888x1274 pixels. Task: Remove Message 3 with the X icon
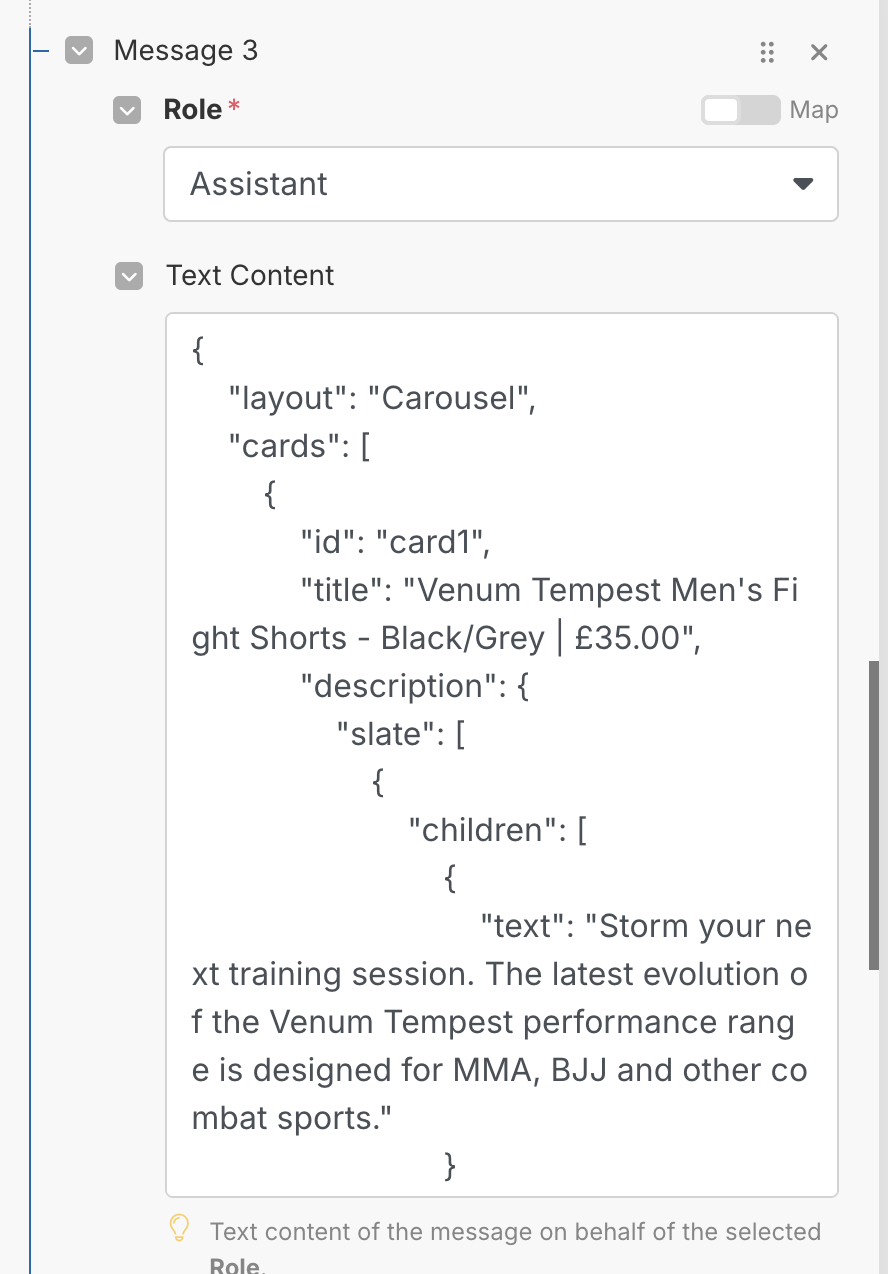point(819,52)
